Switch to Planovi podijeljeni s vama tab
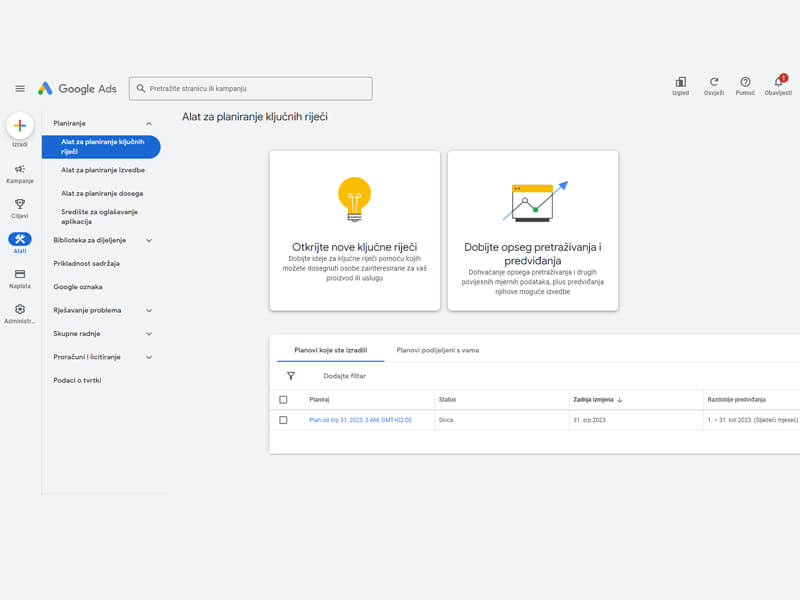 coord(437,350)
